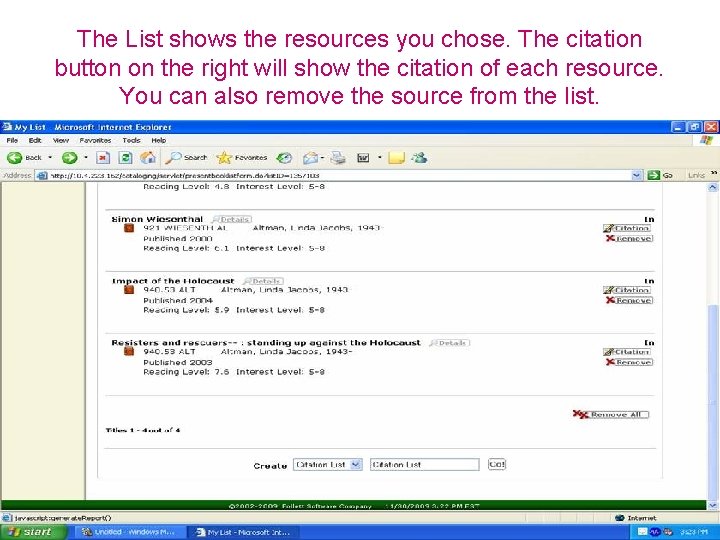Viewport: 720px width, 540px height.
Task: Open the Messenger people icon
Action: (419, 158)
